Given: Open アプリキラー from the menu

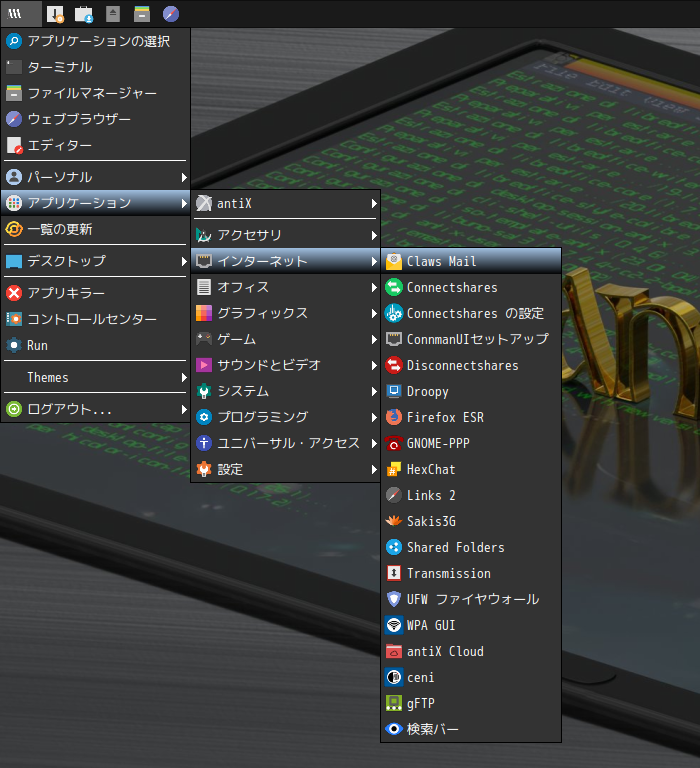Looking at the screenshot, I should point(96,293).
